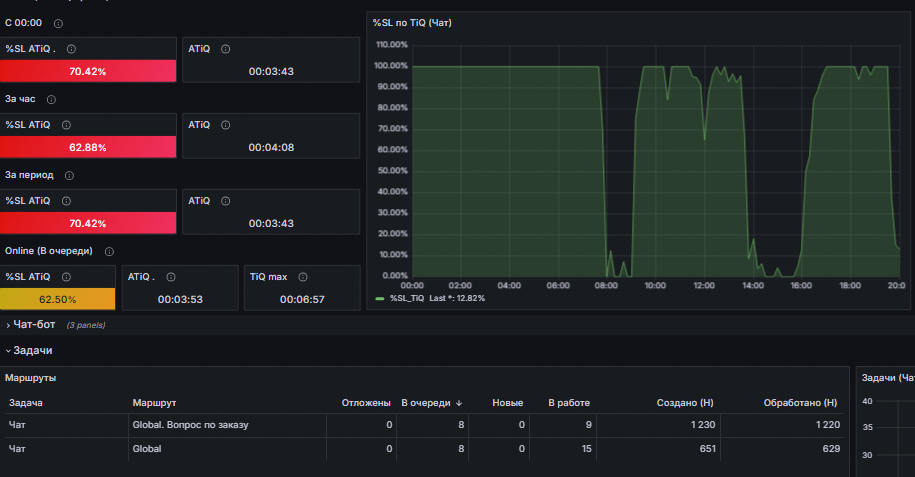The width and height of the screenshot is (915, 477).
Task: Toggle the %SL_TiQ legend series
Action: 407,298
